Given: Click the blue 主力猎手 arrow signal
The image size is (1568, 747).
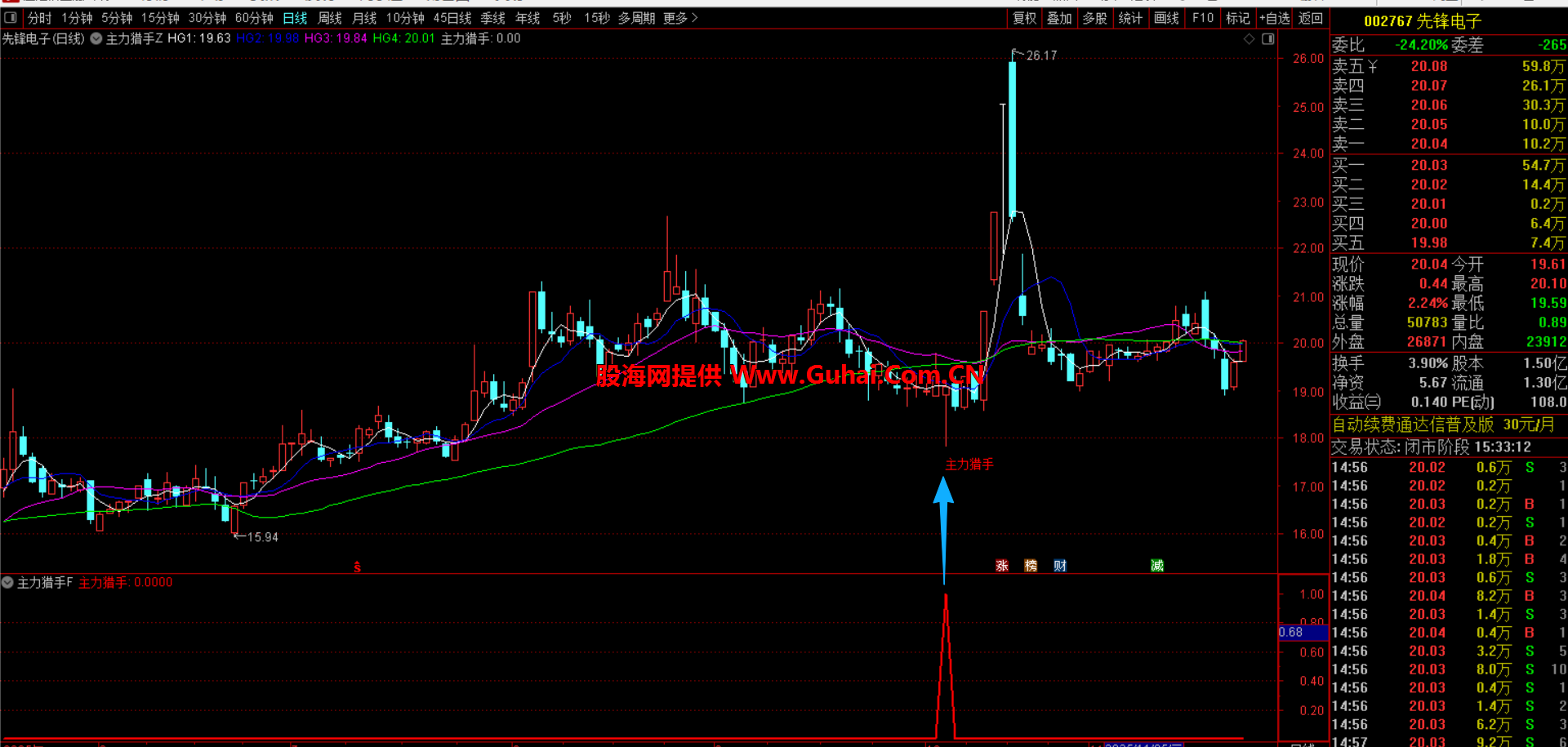Looking at the screenshot, I should point(943,506).
